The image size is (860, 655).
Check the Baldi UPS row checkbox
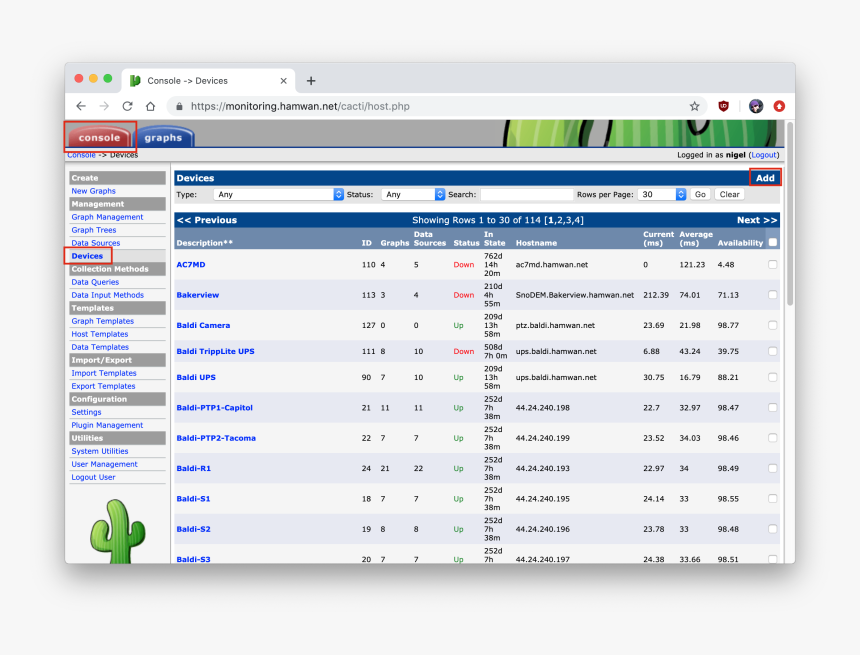coord(771,377)
